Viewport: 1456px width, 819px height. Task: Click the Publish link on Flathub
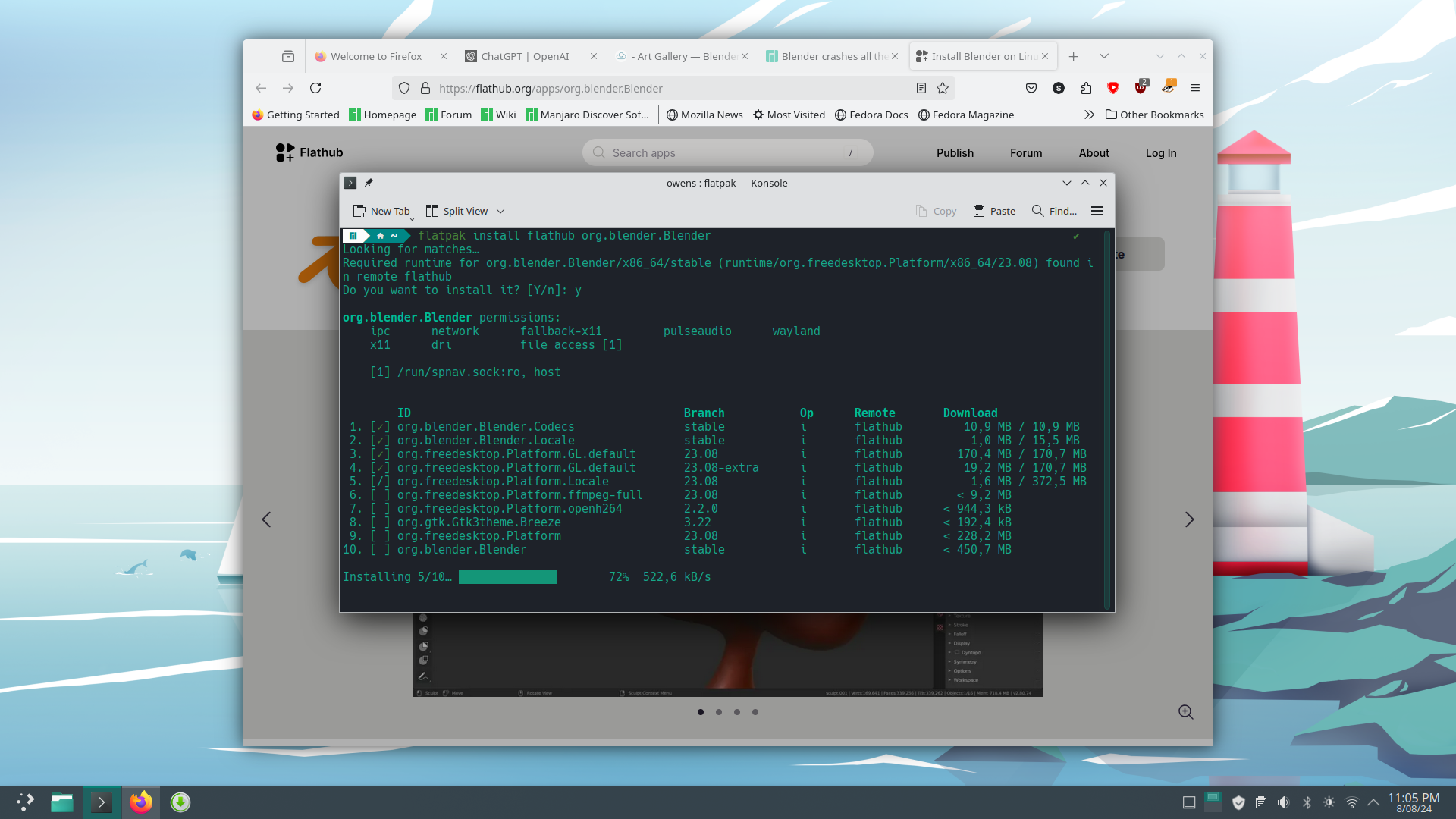tap(955, 153)
